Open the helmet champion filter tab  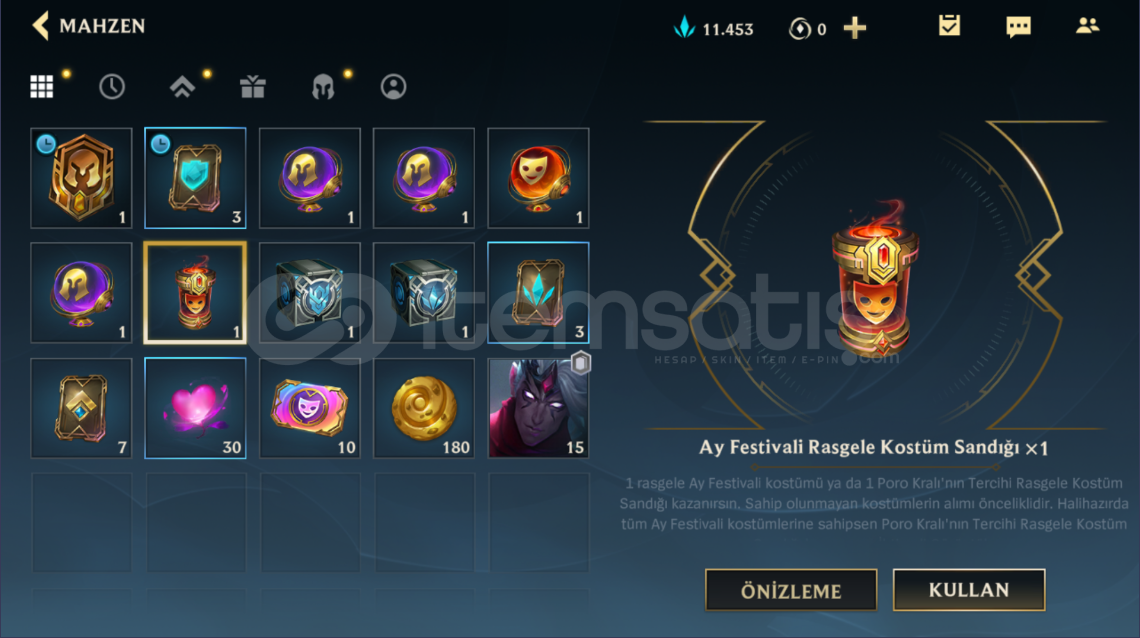323,86
